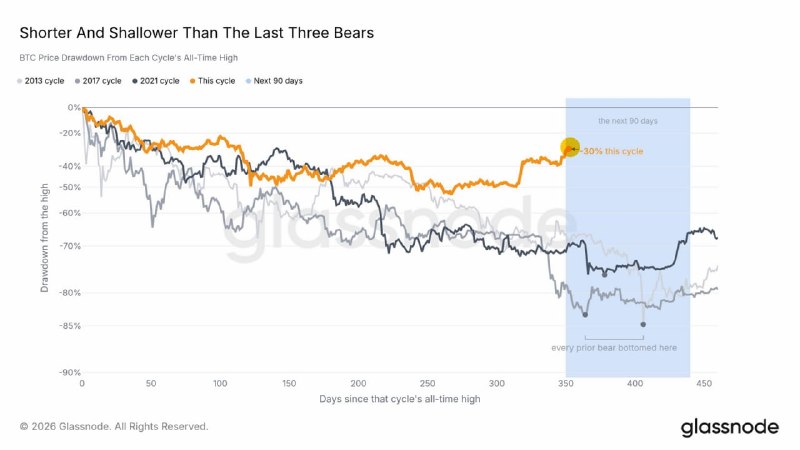The width and height of the screenshot is (800, 450).
Task: Click the Next 90 days legend item
Action: click(274, 81)
